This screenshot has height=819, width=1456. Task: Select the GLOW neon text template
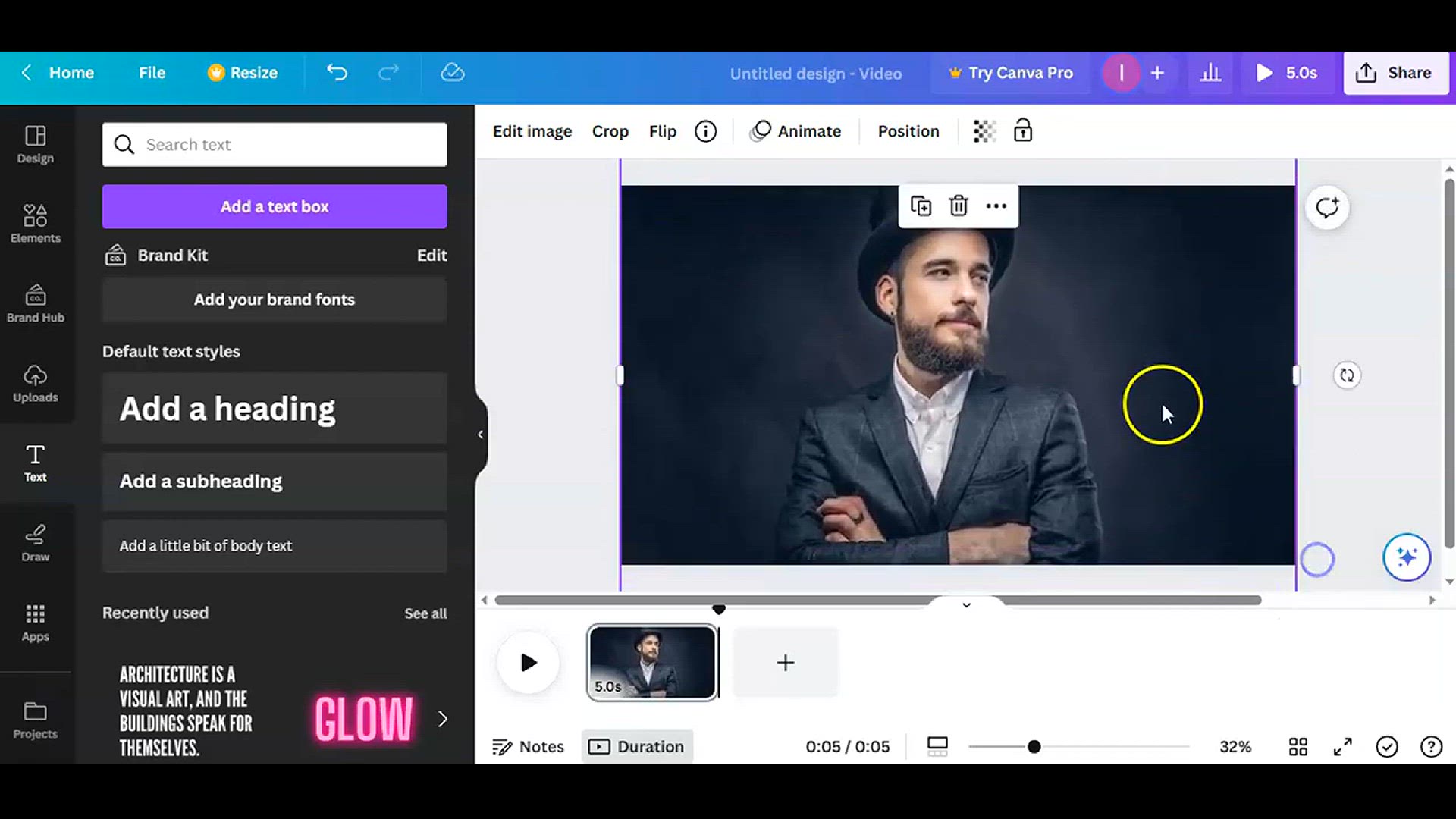pos(364,719)
